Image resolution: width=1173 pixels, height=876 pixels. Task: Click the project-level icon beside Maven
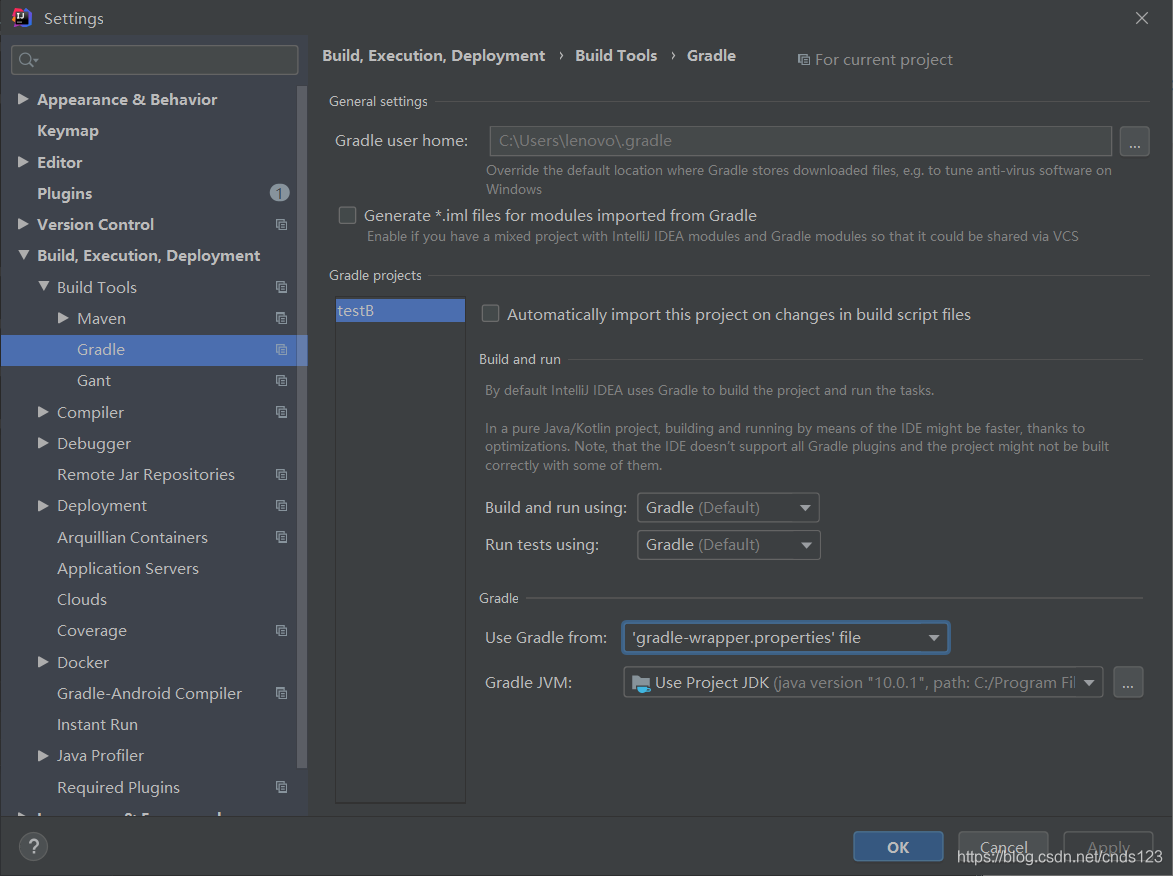(x=281, y=319)
